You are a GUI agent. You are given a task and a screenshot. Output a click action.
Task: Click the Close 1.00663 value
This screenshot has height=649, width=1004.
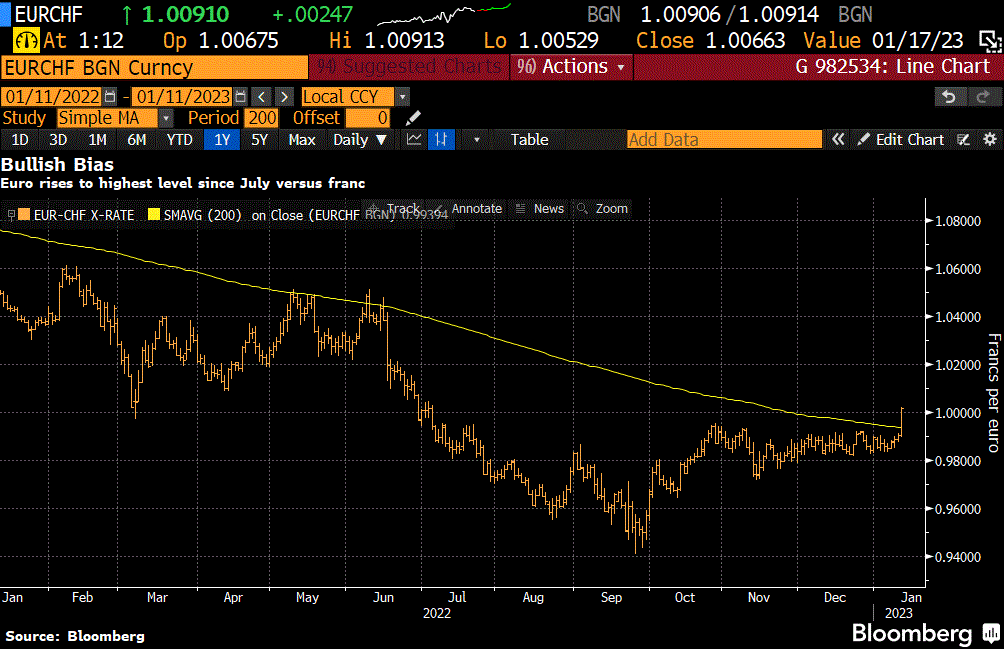coord(710,41)
